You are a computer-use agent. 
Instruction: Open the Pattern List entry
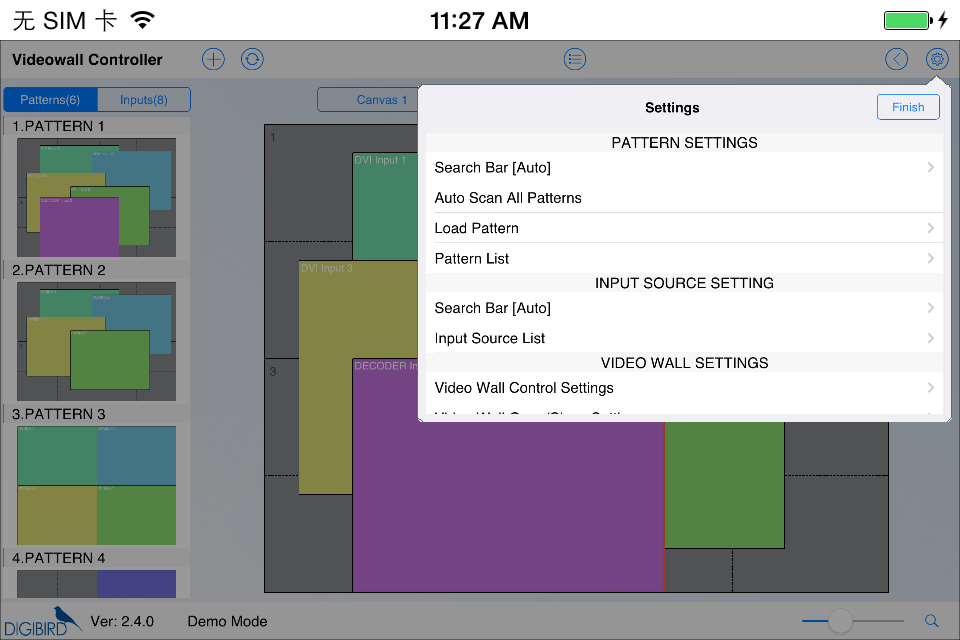pyautogui.click(x=684, y=258)
